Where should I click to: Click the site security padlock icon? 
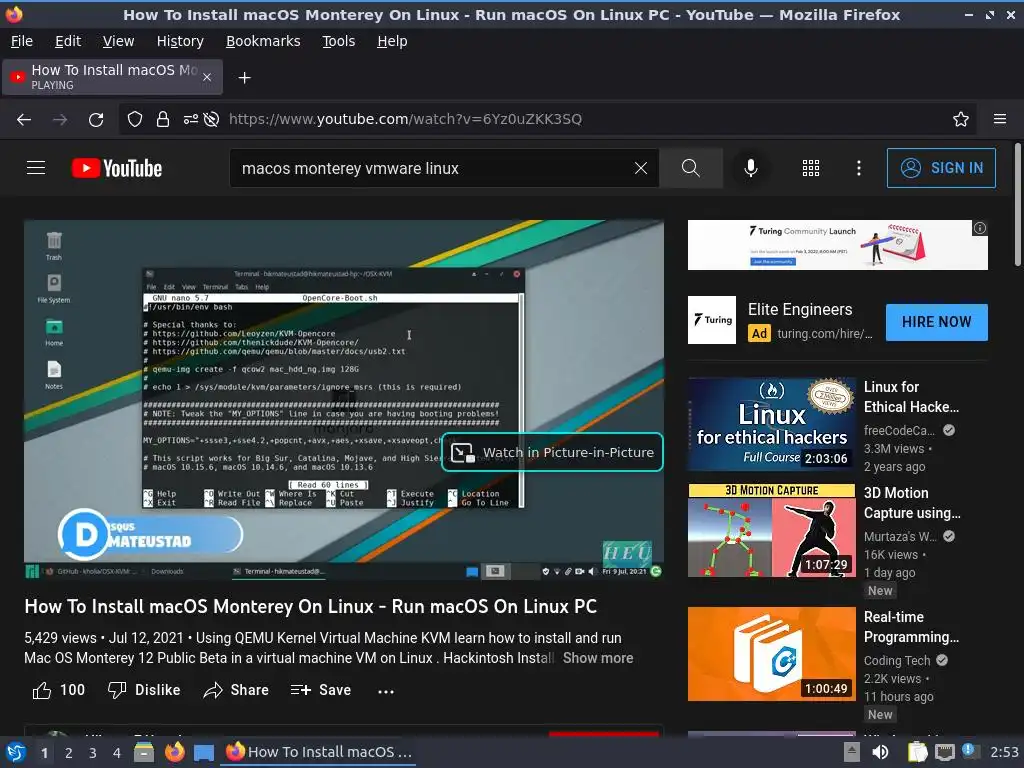click(163, 119)
